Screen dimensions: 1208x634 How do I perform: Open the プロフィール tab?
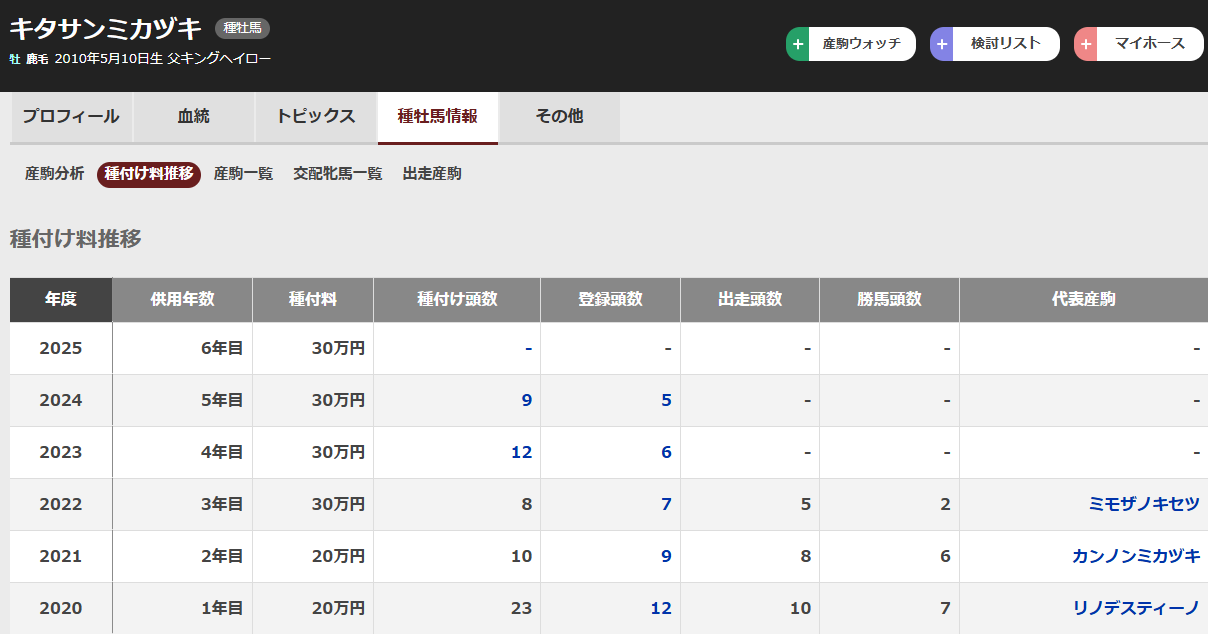point(71,117)
